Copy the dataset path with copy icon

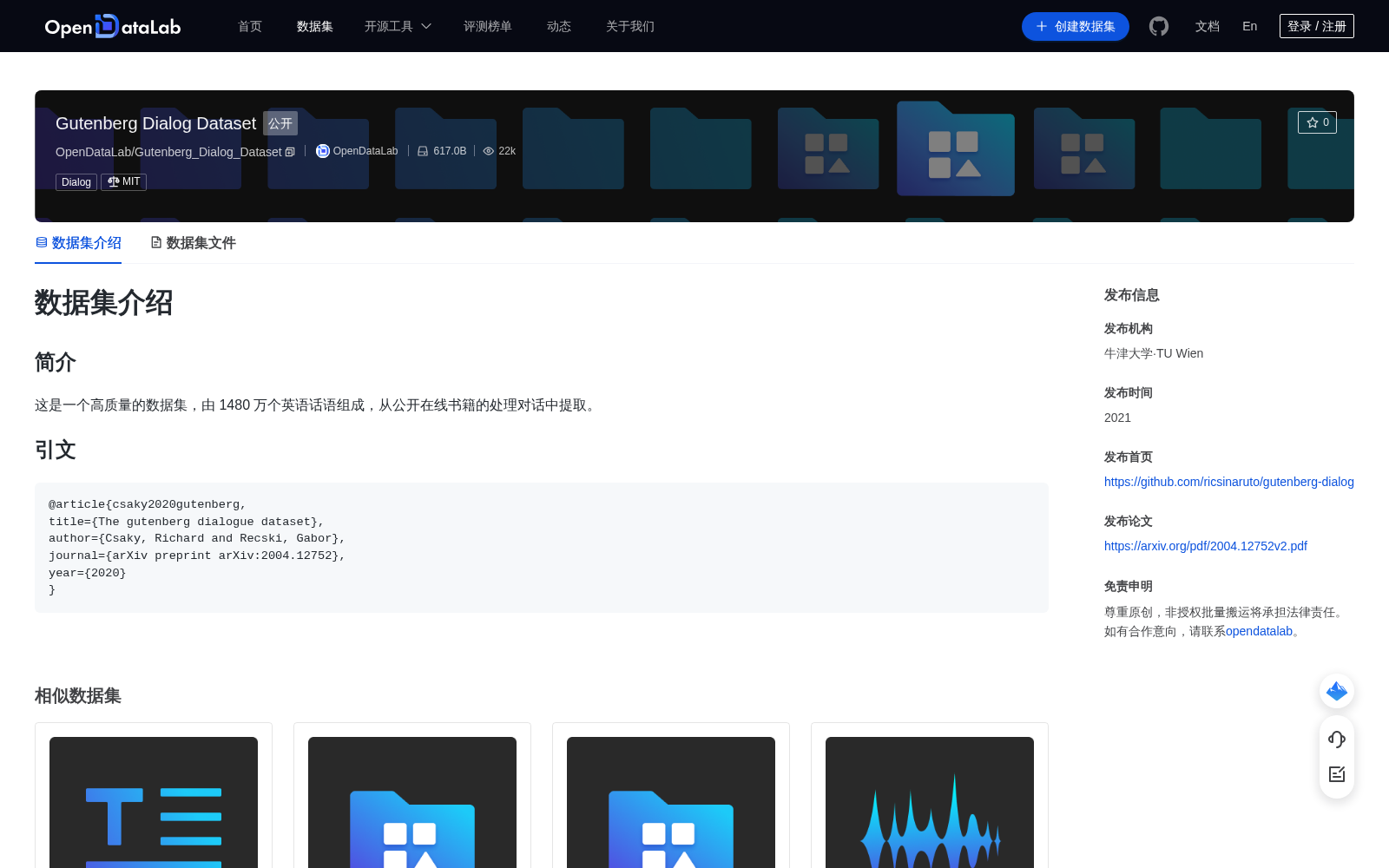(x=290, y=152)
